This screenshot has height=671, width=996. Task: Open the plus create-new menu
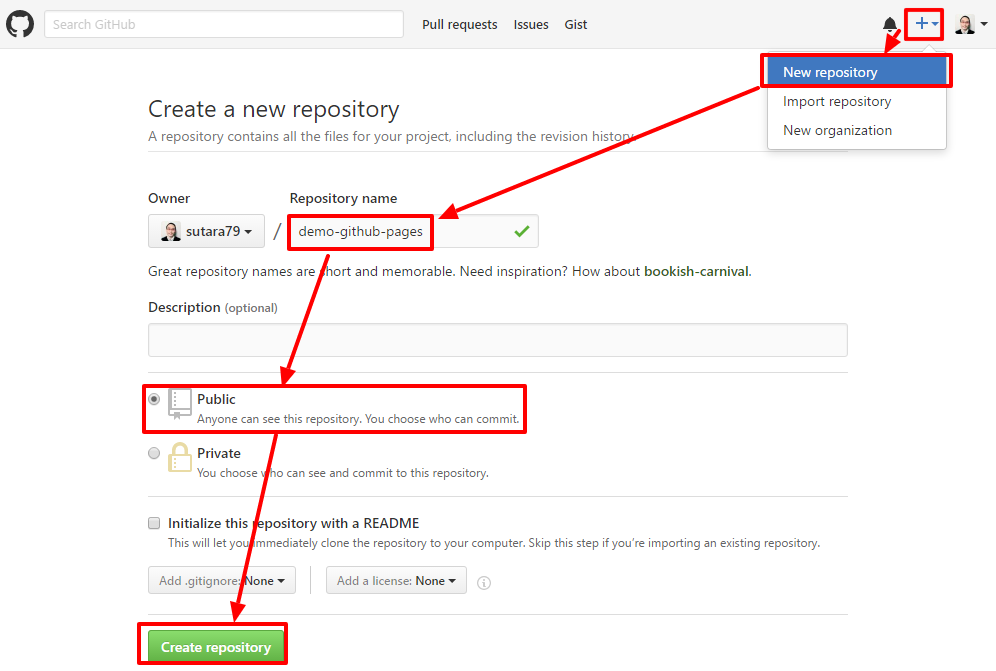(x=926, y=24)
